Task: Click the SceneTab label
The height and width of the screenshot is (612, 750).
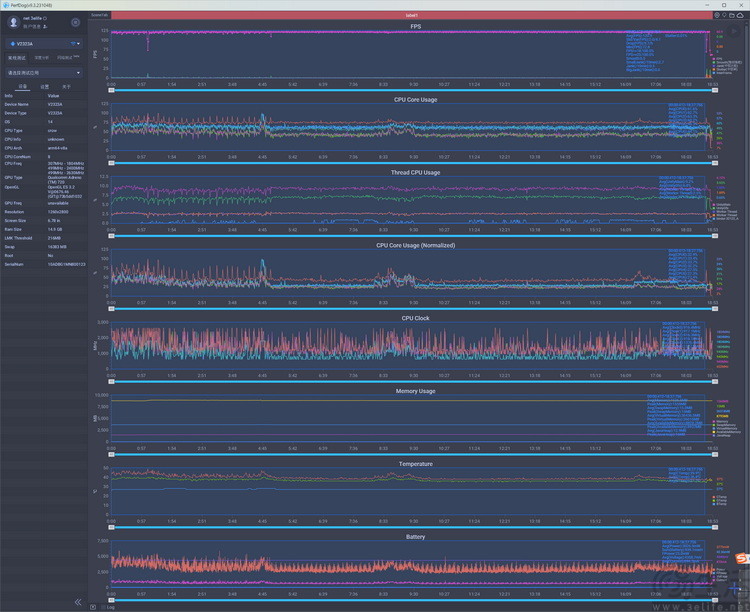Action: coord(99,15)
